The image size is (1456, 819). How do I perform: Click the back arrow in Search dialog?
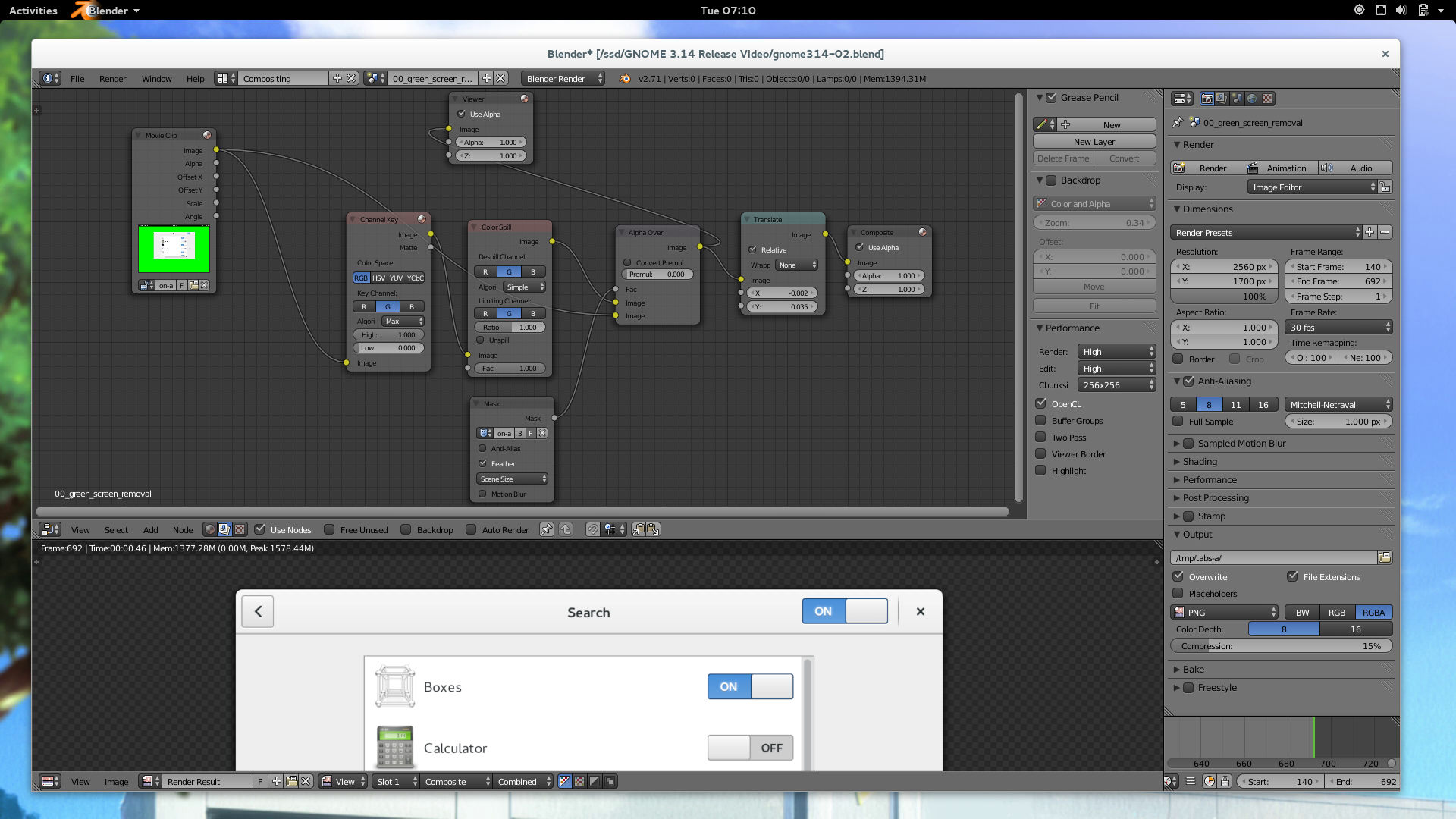pyautogui.click(x=258, y=611)
